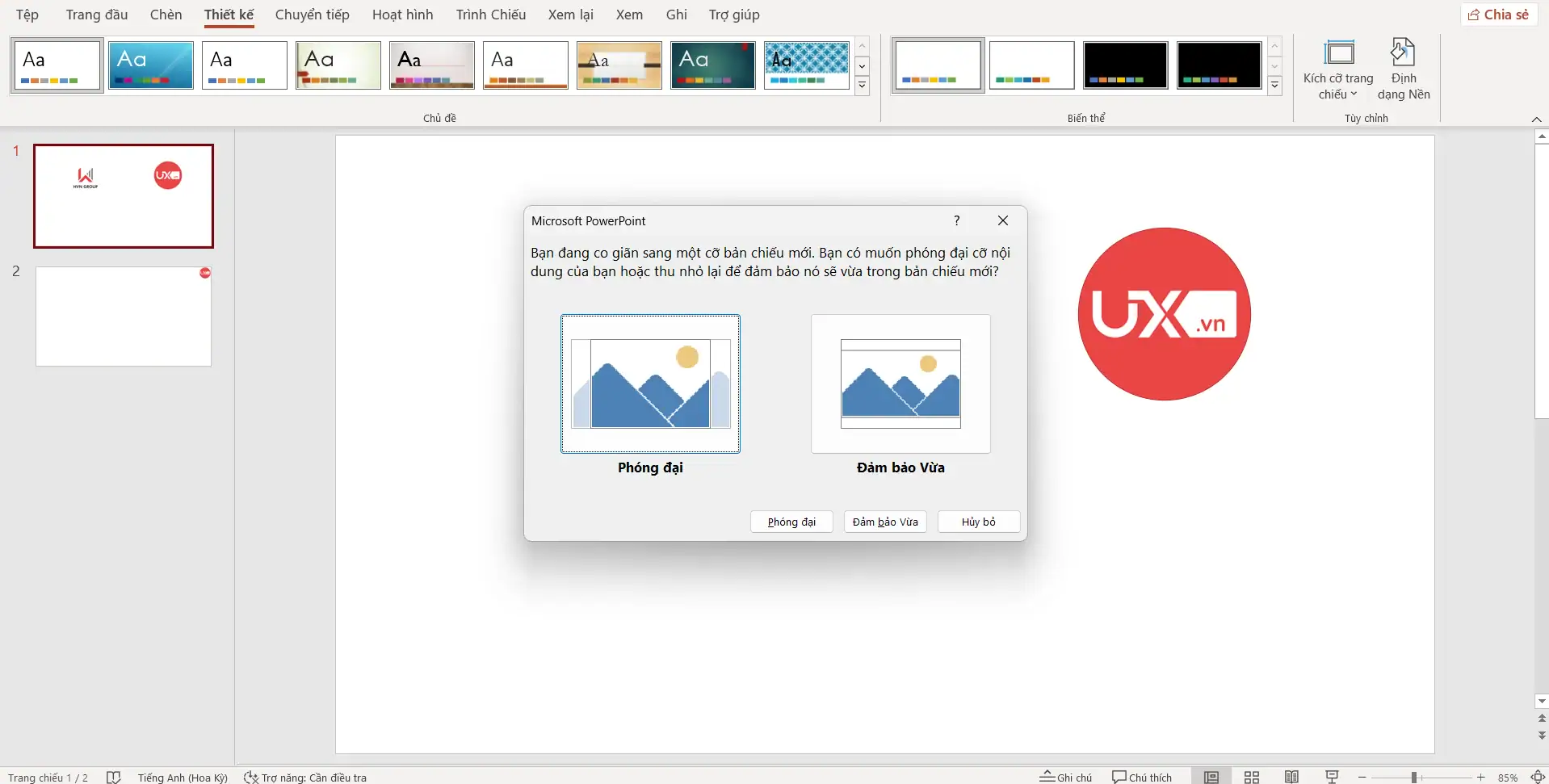The width and height of the screenshot is (1549, 784).
Task: Select slide 2 thumbnail
Action: point(124,317)
